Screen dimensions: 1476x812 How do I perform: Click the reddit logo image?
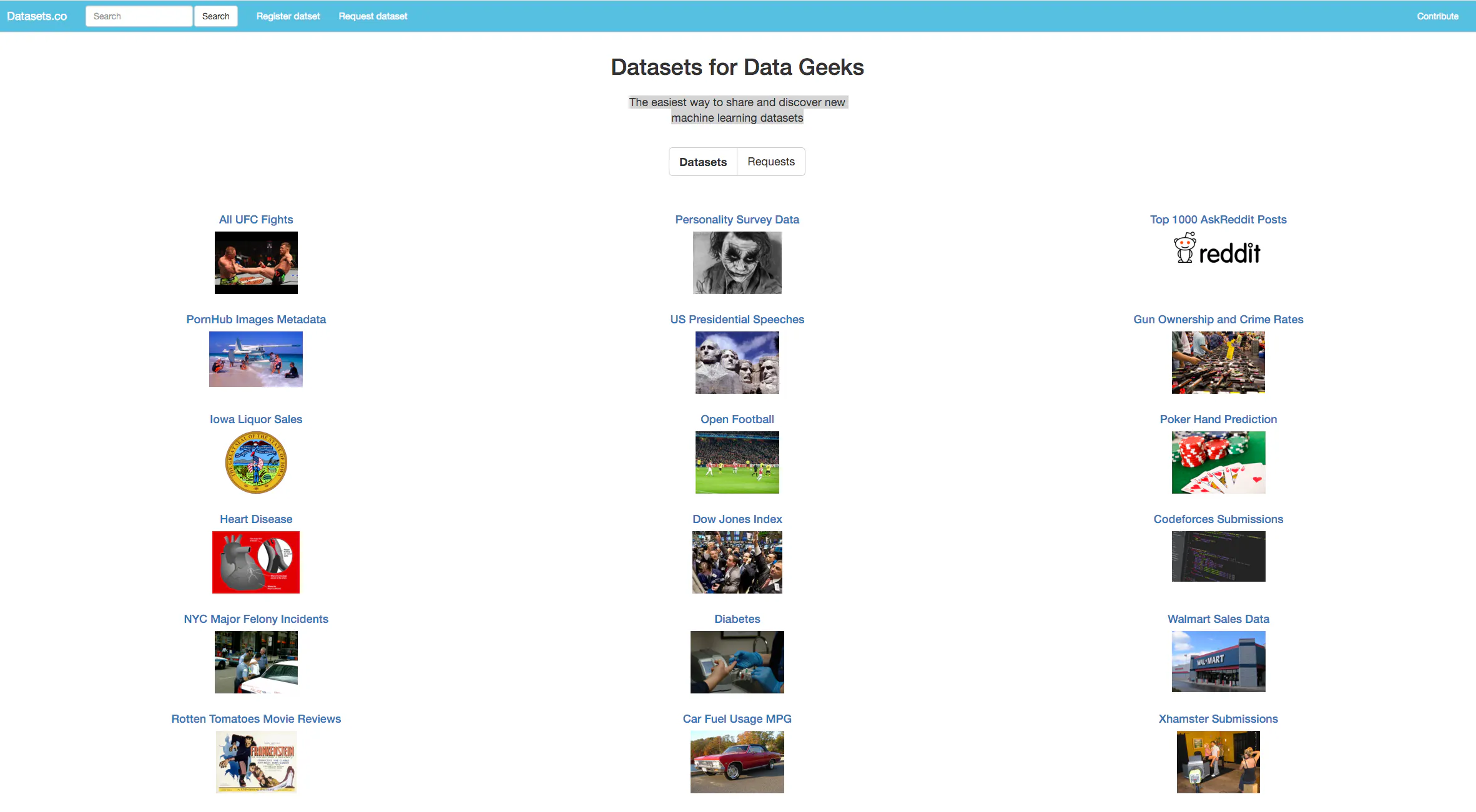click(x=1218, y=248)
